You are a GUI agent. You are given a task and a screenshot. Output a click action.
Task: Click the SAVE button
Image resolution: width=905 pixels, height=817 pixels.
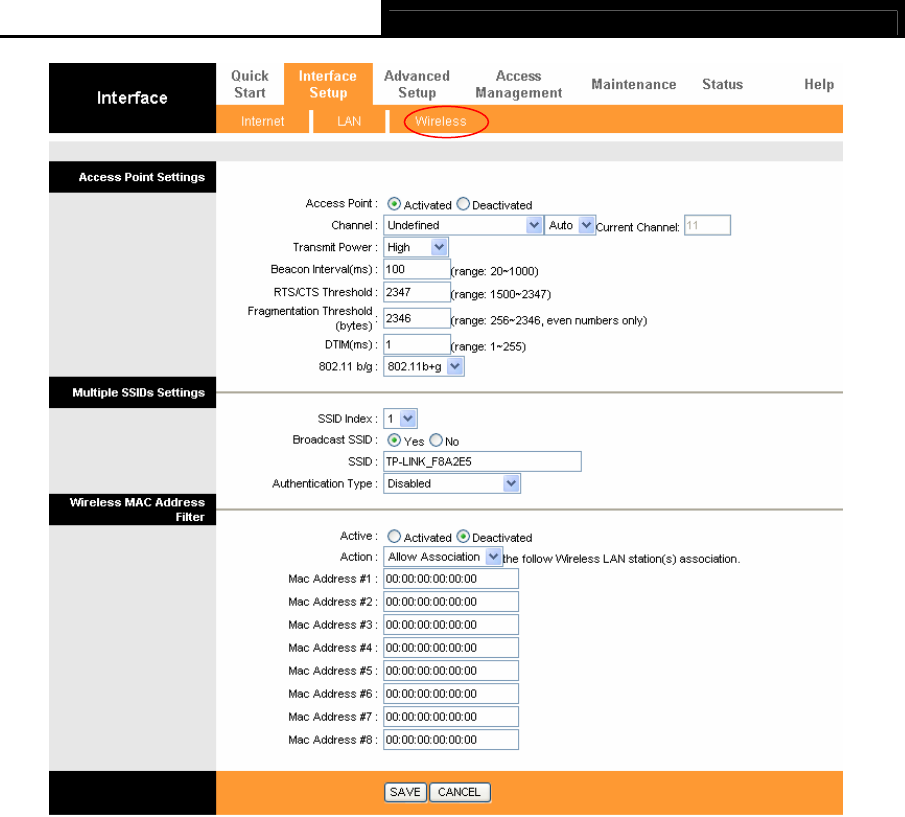(405, 792)
